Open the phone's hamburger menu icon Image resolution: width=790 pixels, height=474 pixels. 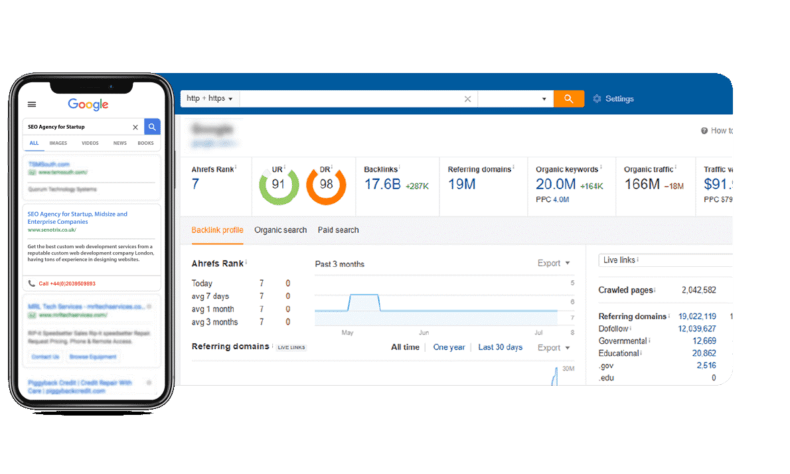[x=32, y=104]
